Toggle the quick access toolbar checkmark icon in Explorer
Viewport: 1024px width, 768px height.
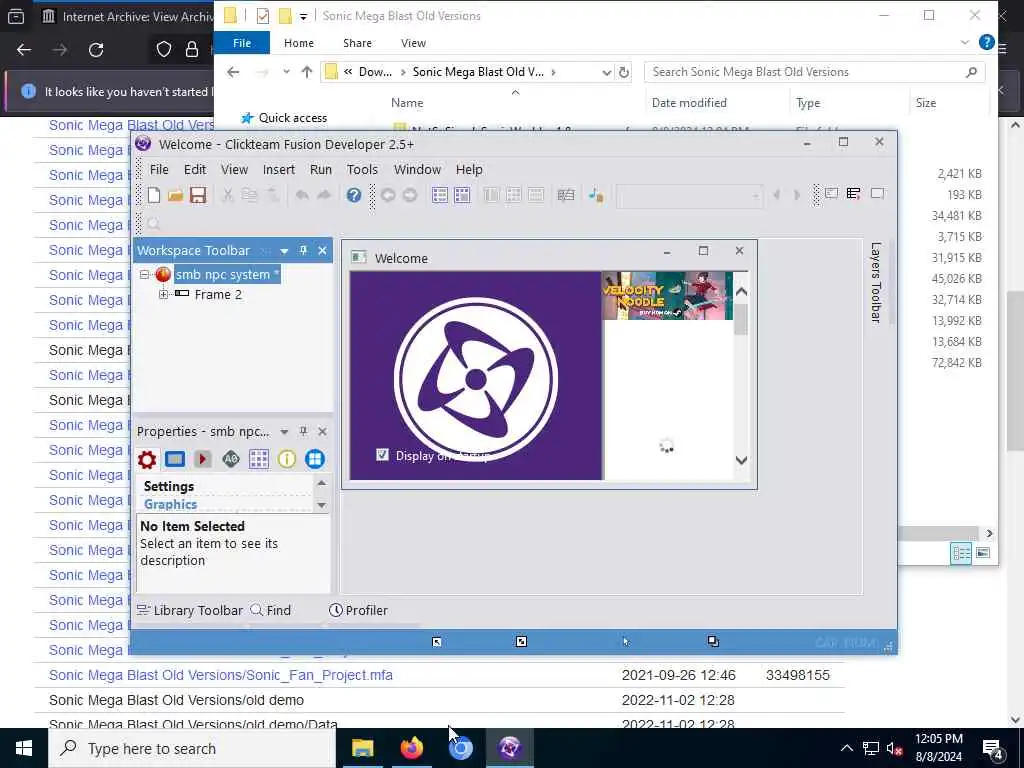(263, 16)
